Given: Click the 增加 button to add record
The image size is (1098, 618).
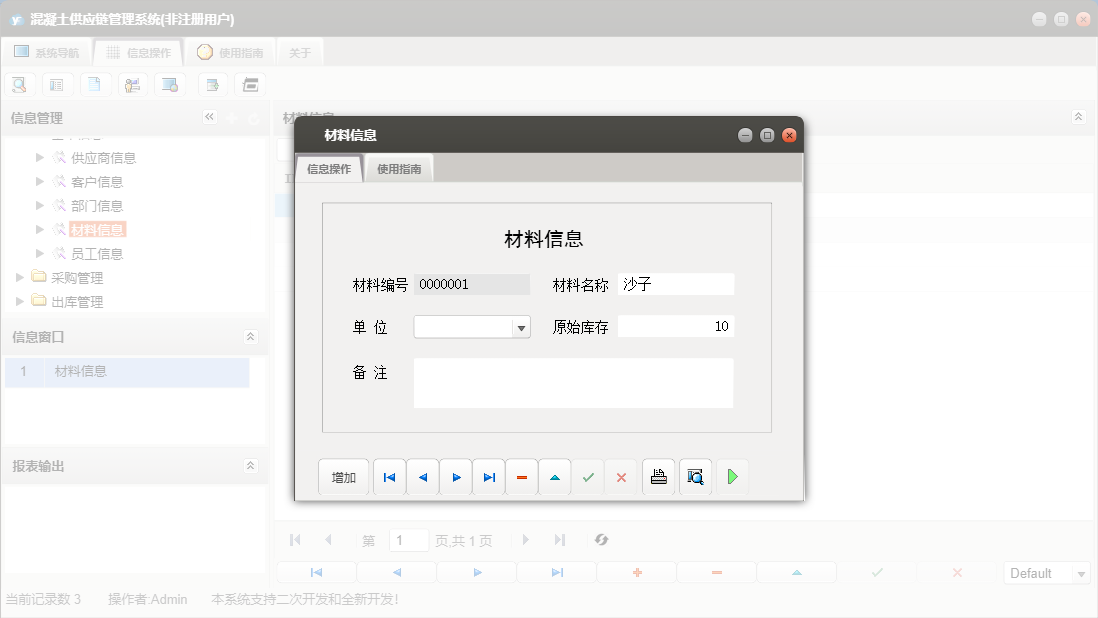Looking at the screenshot, I should point(343,477).
